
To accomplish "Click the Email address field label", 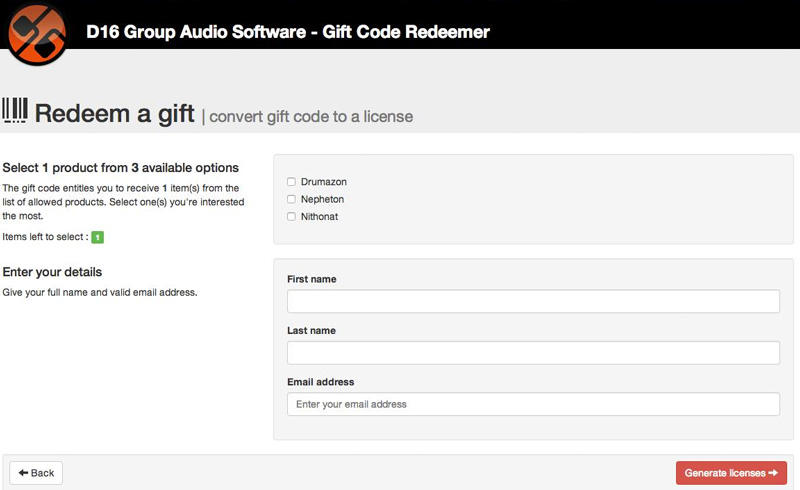I will pyautogui.click(x=320, y=382).
